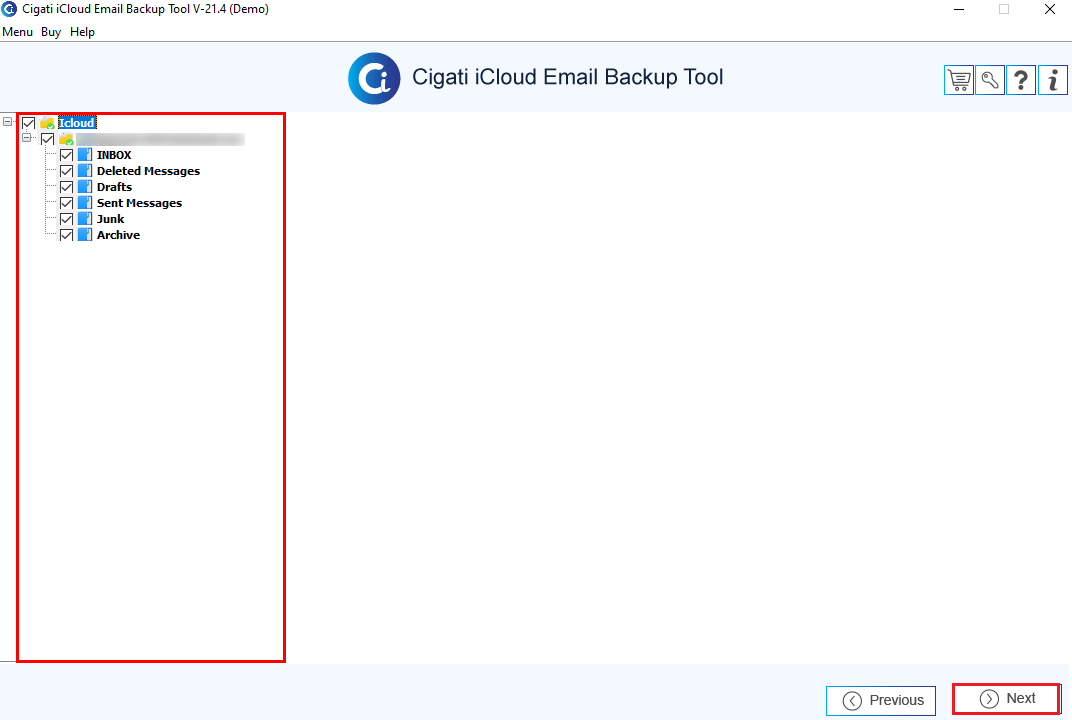Uncheck the Icloud root checkbox

click(x=29, y=123)
